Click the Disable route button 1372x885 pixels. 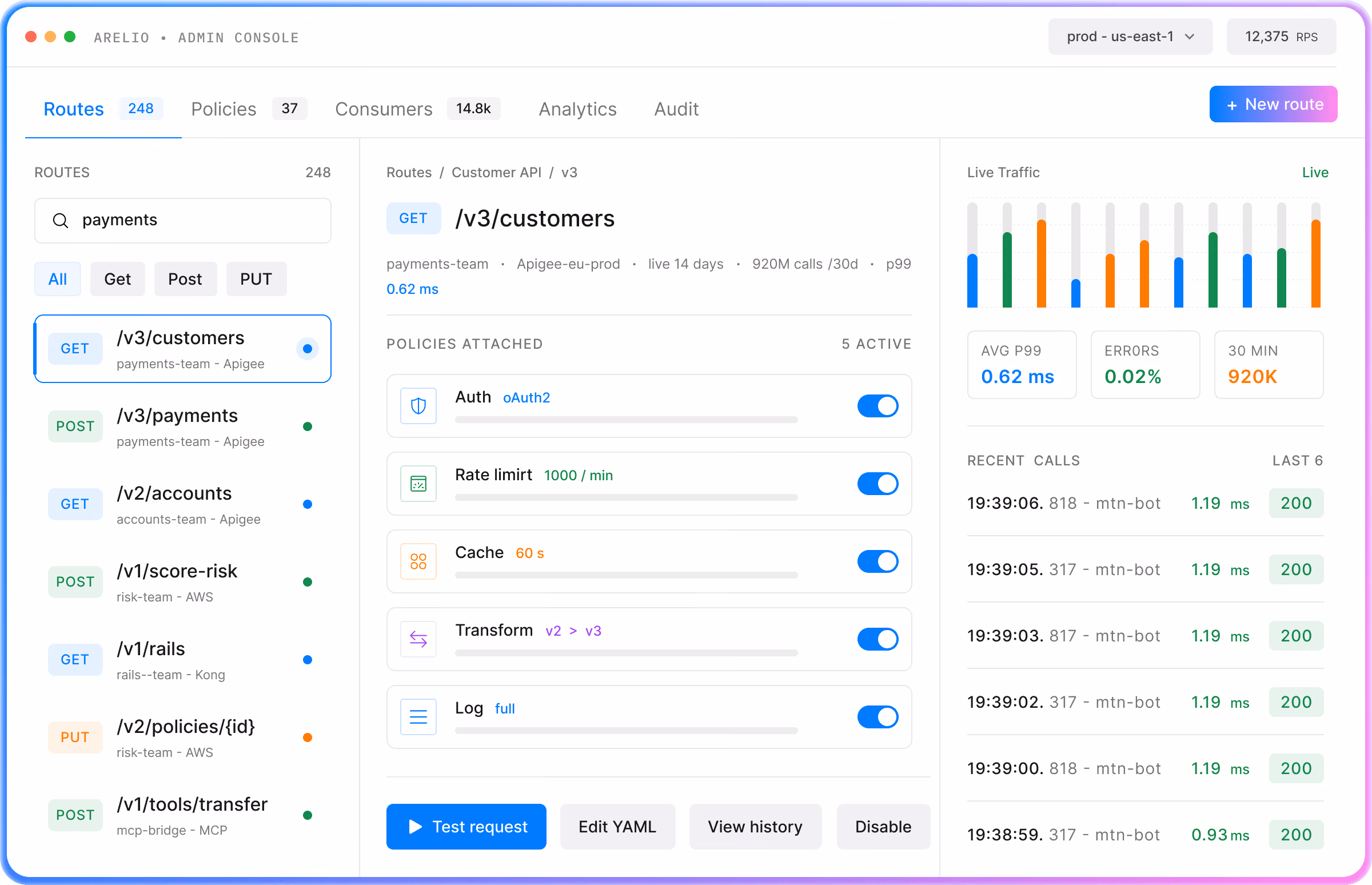coord(883,826)
